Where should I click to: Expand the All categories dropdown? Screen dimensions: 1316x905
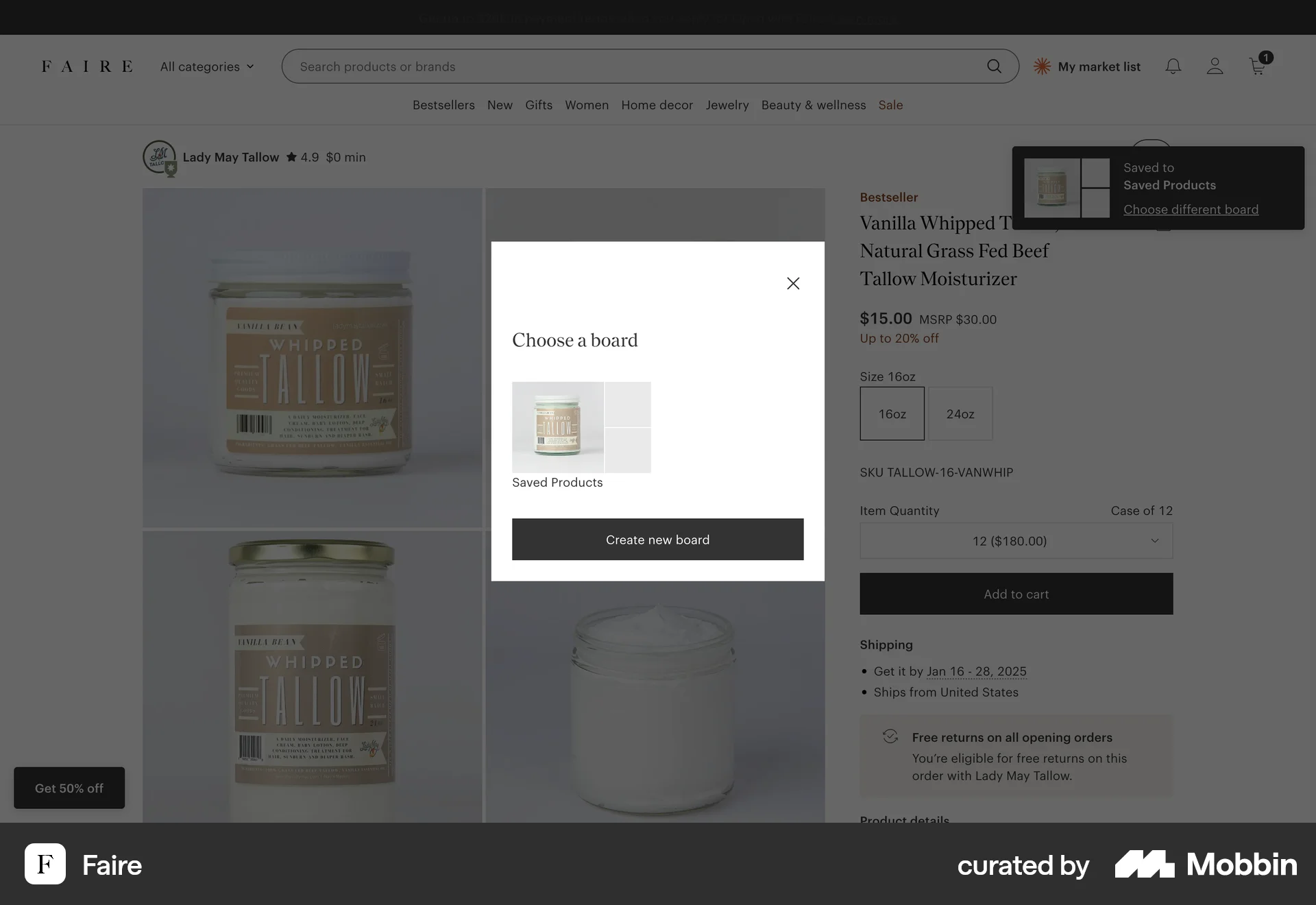207,67
